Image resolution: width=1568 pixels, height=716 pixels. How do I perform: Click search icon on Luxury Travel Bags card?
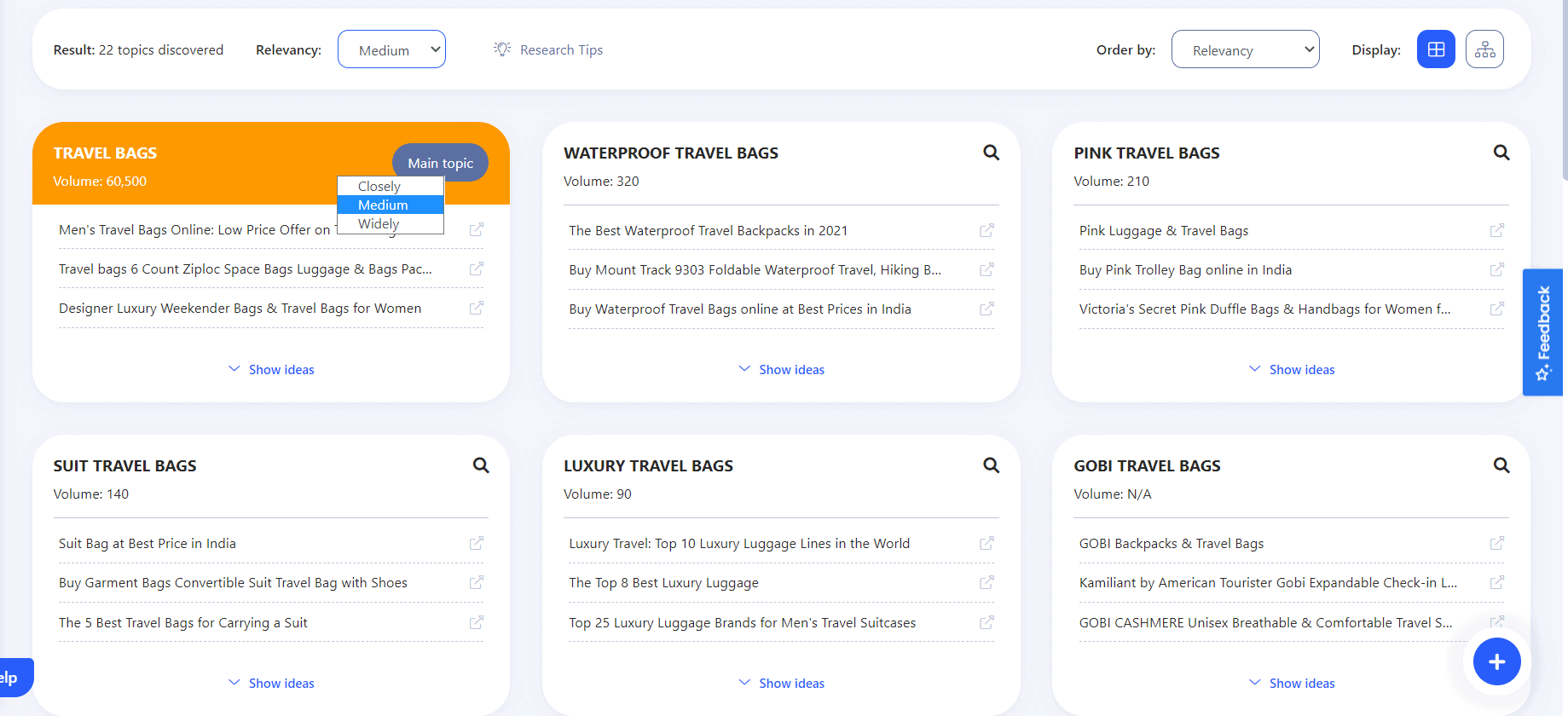point(991,465)
